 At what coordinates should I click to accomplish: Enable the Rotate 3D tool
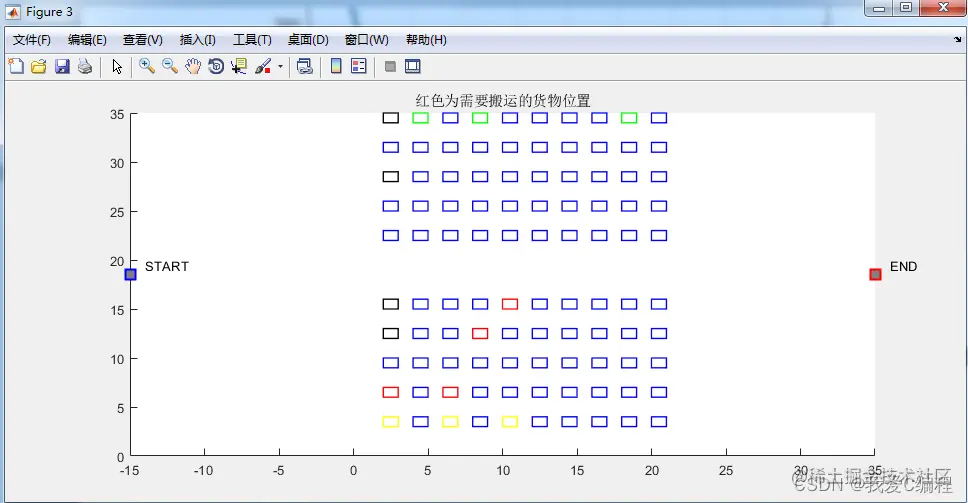pyautogui.click(x=215, y=66)
